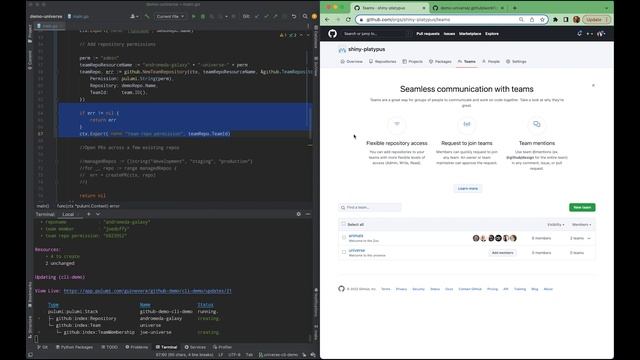This screenshot has height=360, width=640.
Task: Run the current file in the IDE
Action: point(193,16)
